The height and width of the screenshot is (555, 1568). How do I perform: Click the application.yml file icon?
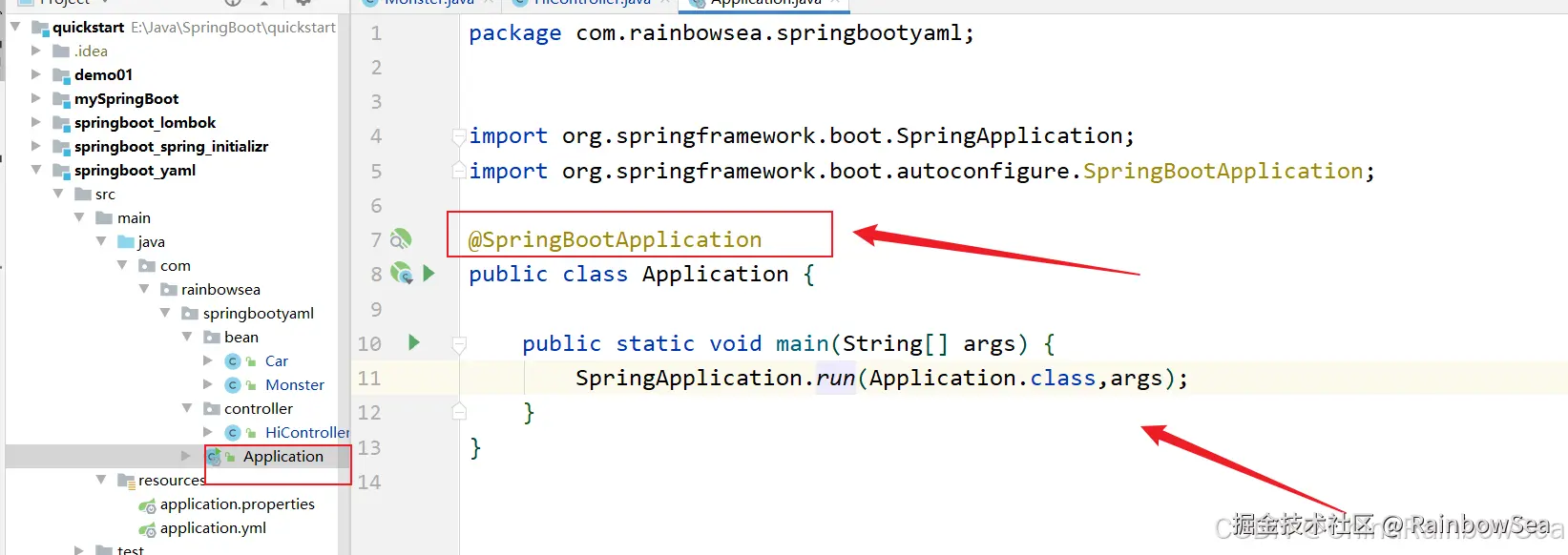147,529
